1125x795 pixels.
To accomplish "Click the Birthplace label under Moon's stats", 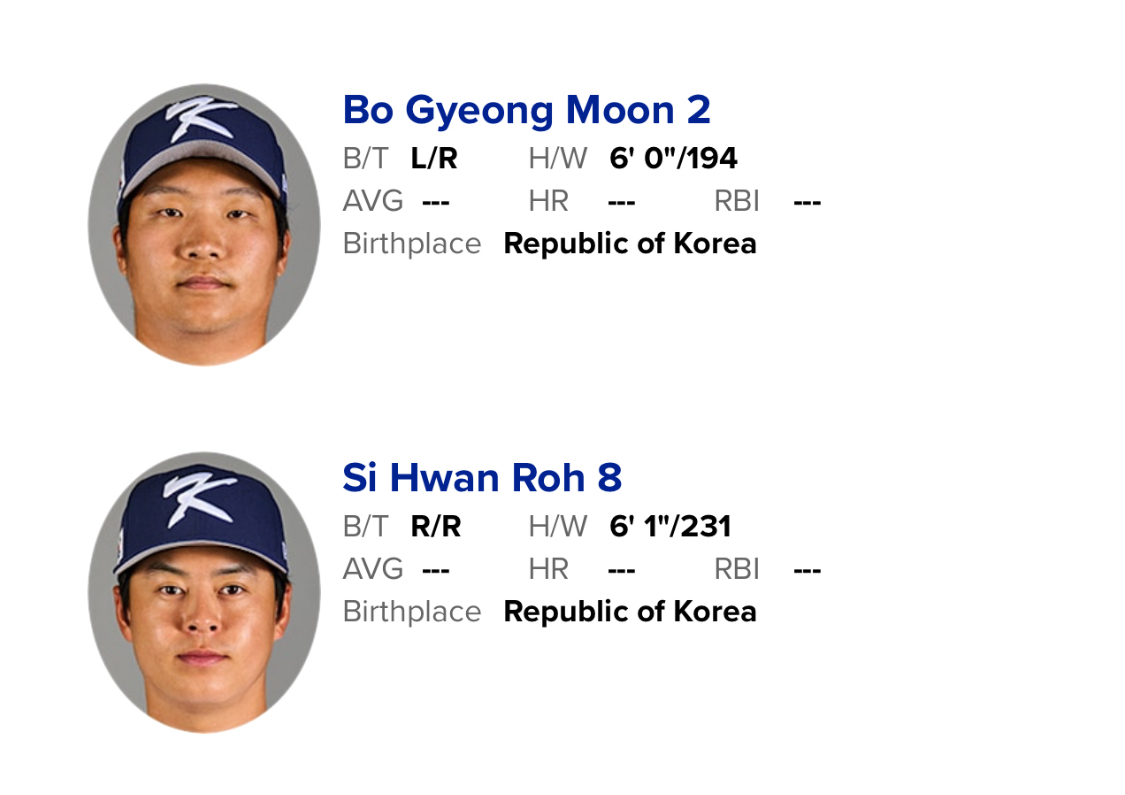I will 412,244.
